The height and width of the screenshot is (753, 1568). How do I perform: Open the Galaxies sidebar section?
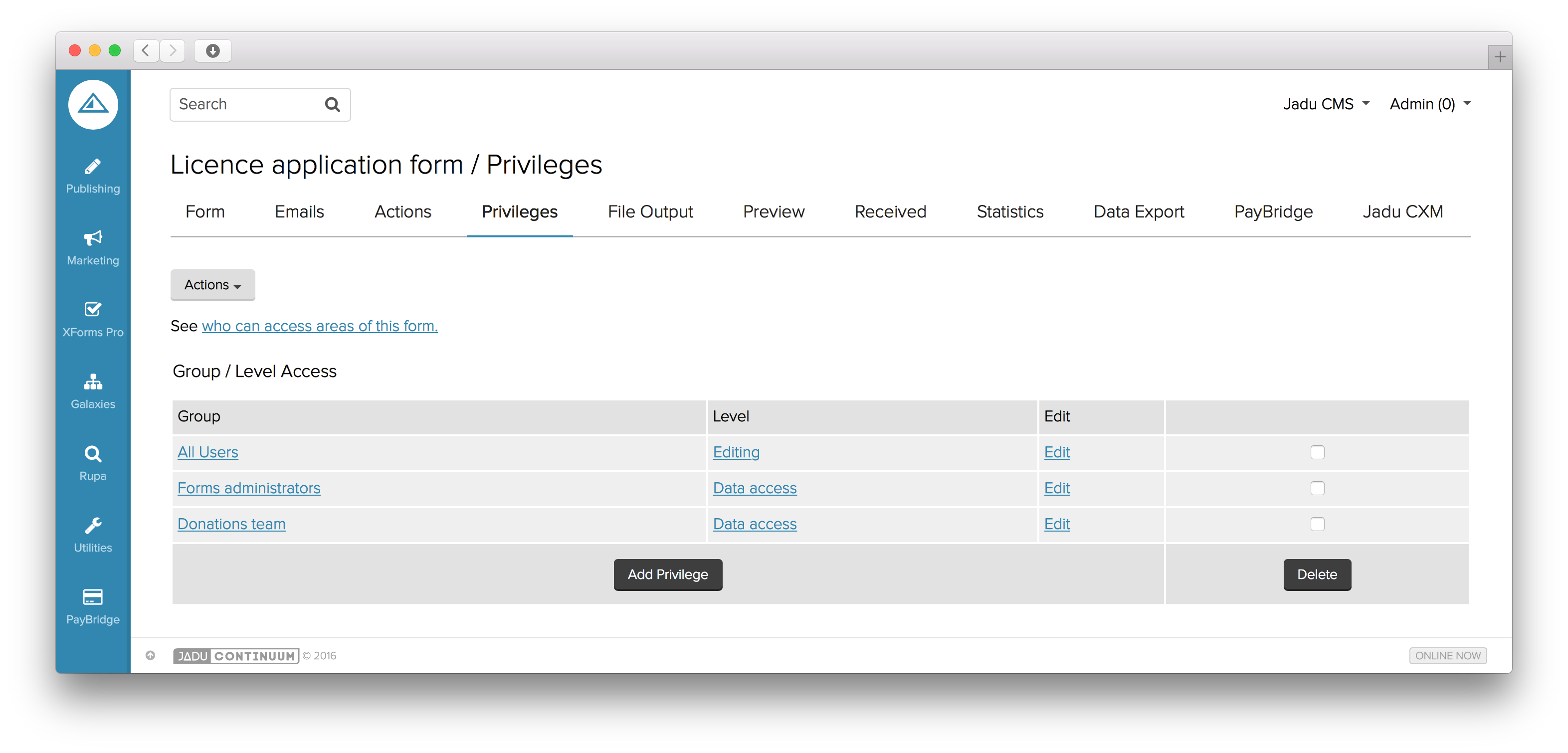(93, 391)
